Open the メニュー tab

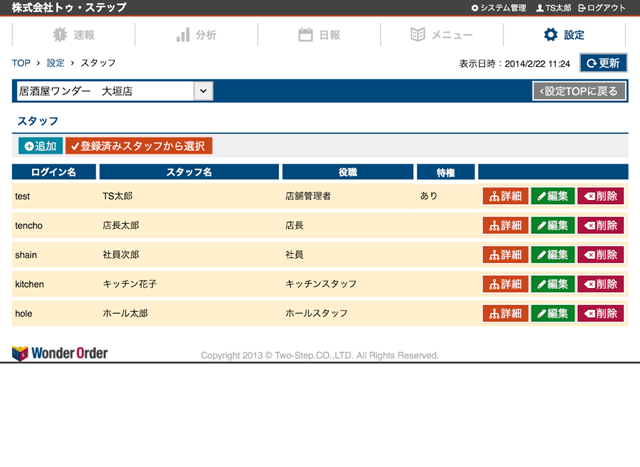click(x=442, y=35)
